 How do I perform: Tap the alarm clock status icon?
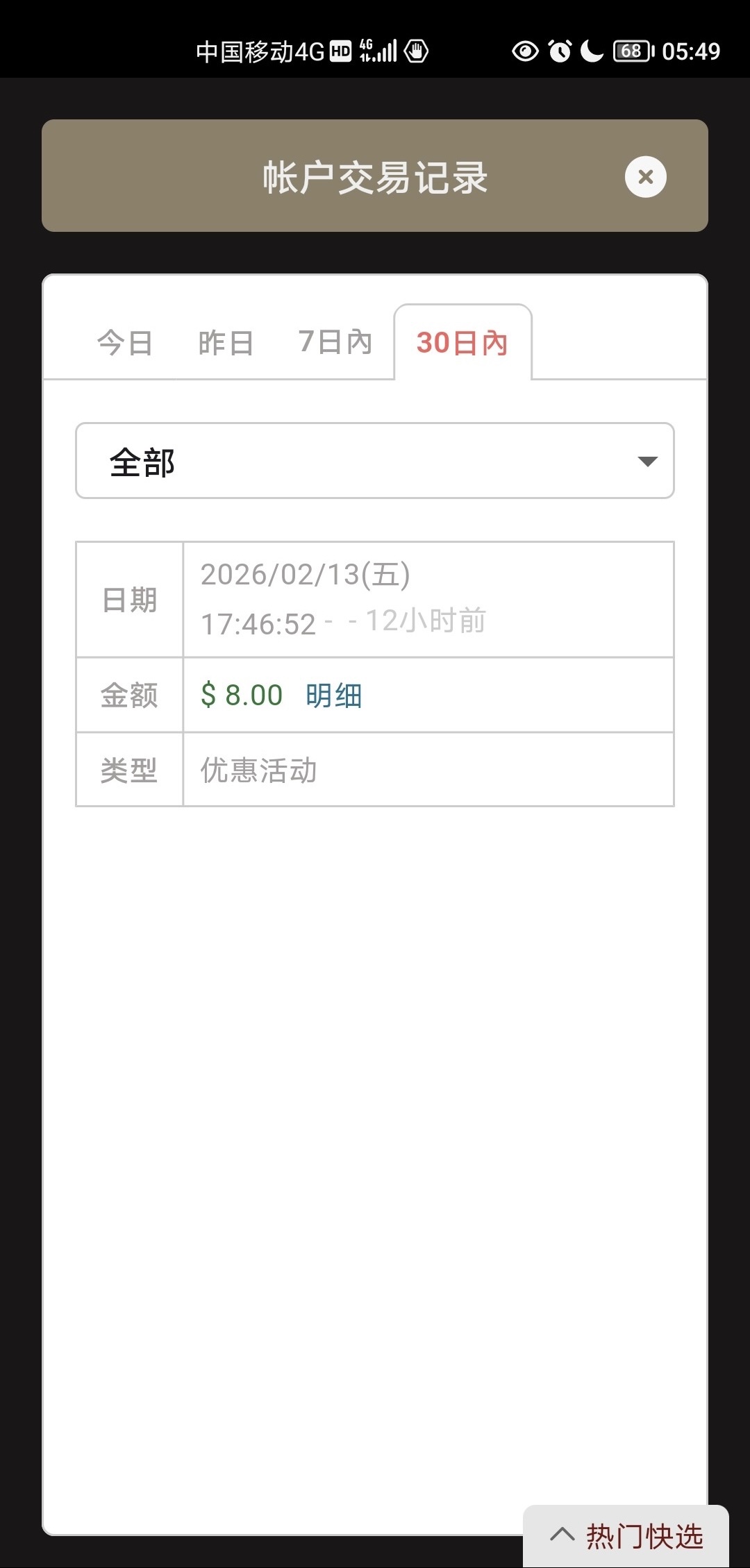point(560,51)
